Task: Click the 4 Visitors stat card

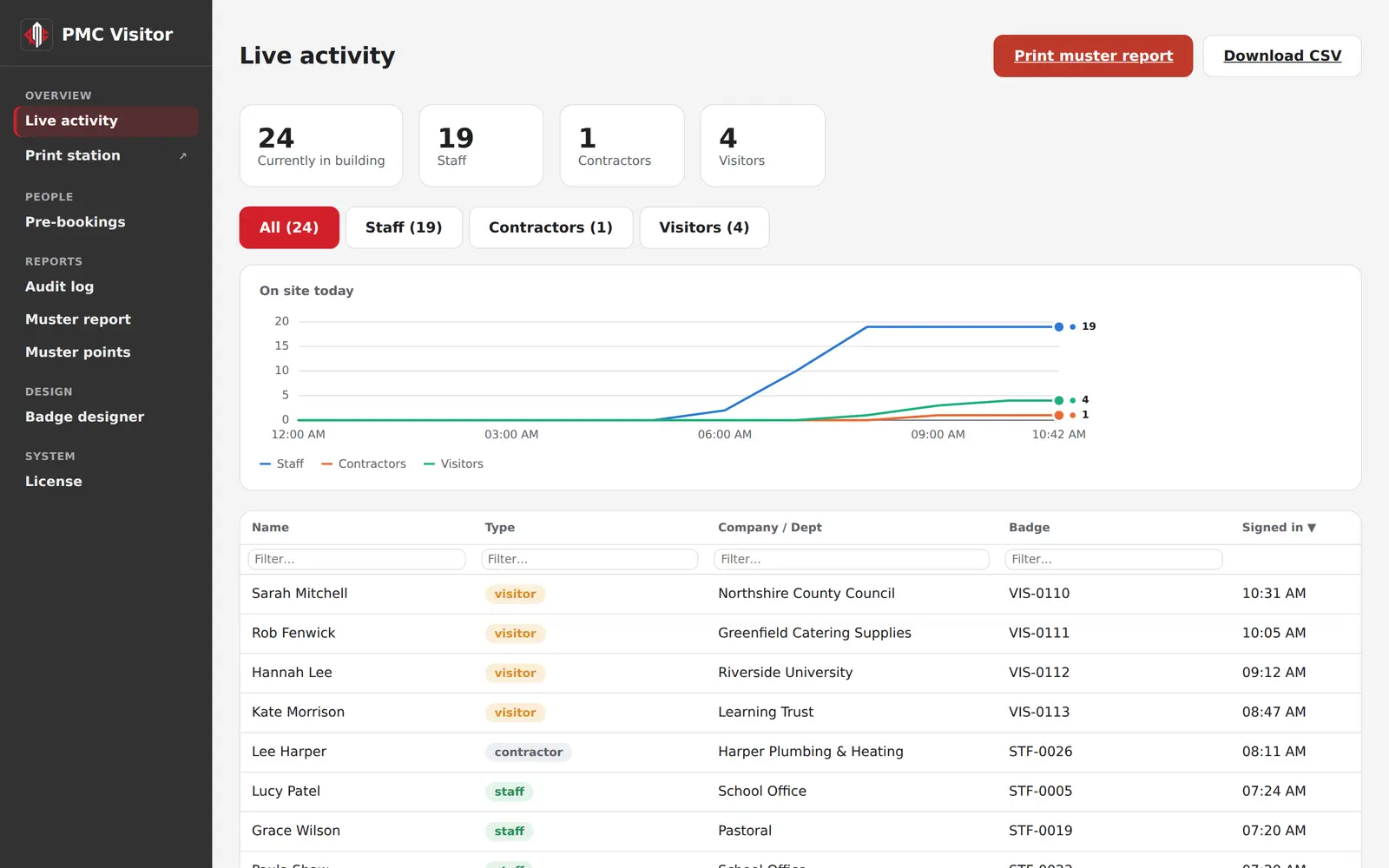Action: [763, 146]
